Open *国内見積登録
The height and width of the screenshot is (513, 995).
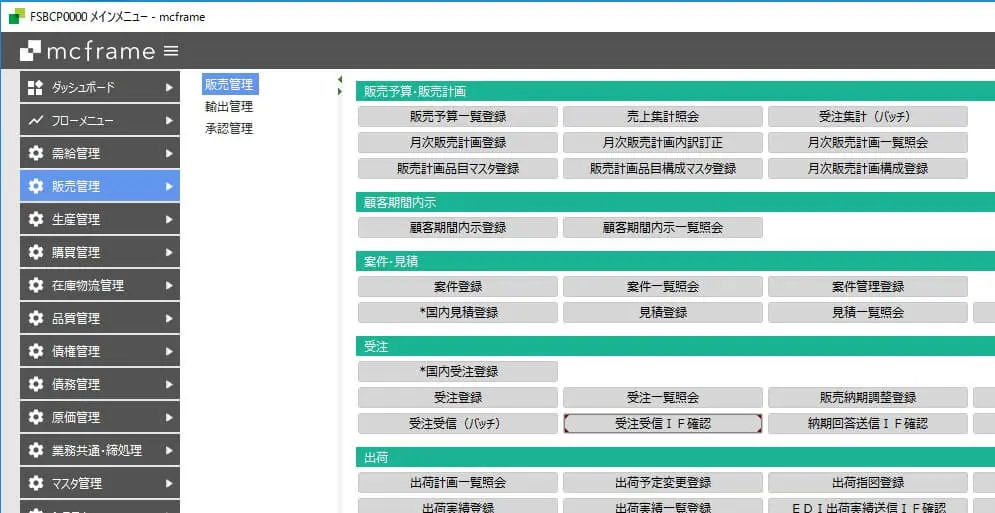click(x=458, y=313)
